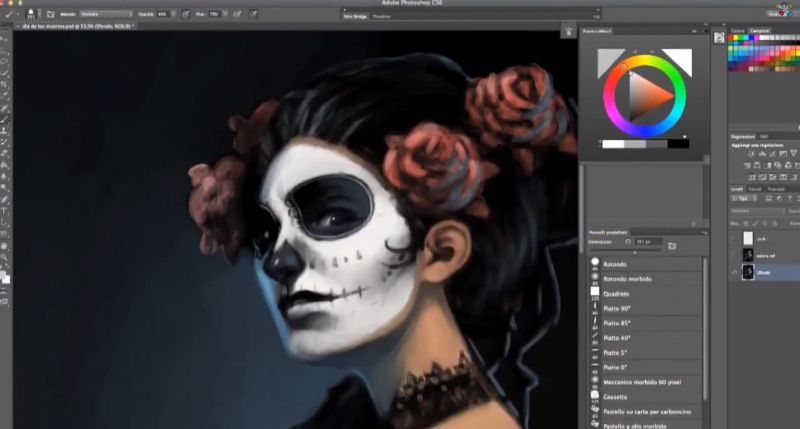This screenshot has height=429, width=800.
Task: Open the Metodo blend mode dropdown
Action: (x=106, y=14)
